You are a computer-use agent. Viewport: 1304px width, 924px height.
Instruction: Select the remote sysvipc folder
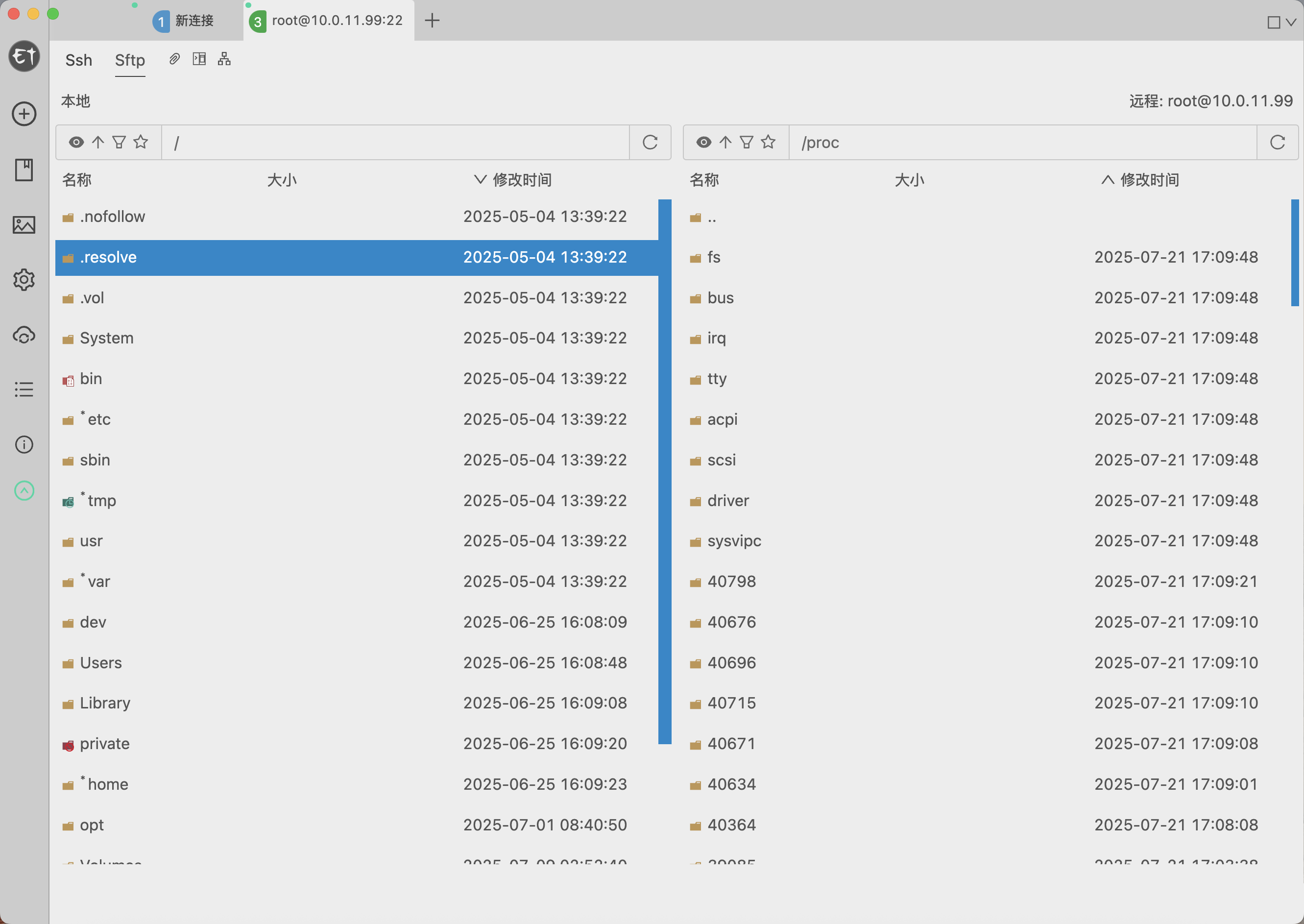(987, 541)
